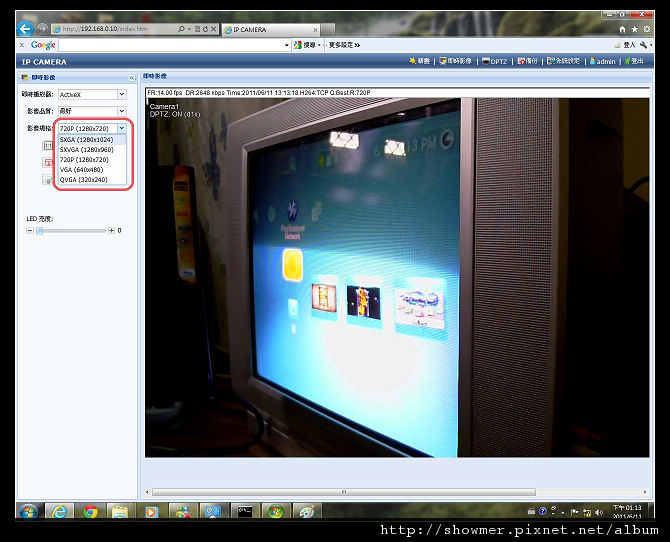Image resolution: width=670 pixels, height=542 pixels.
Task: Collapse the 720P resolution dropdown arrow
Action: pos(121,128)
